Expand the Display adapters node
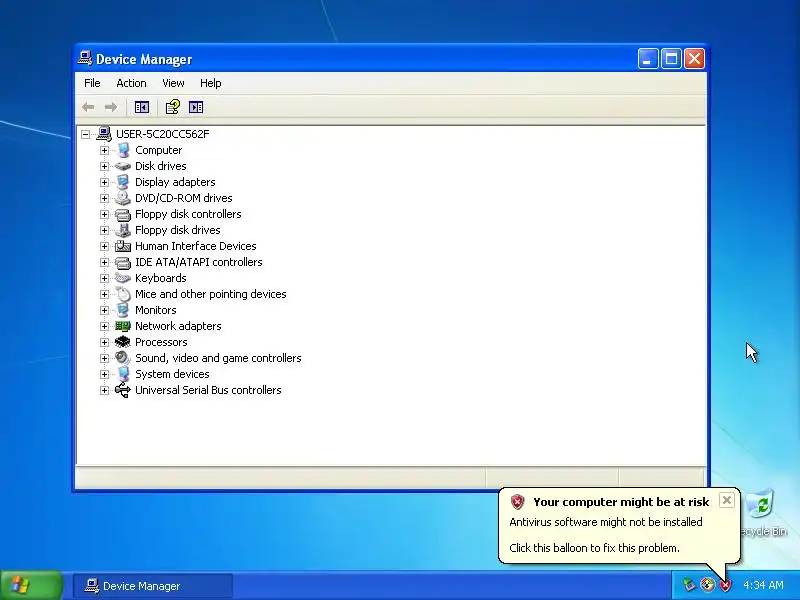The image size is (800, 600). pos(105,182)
